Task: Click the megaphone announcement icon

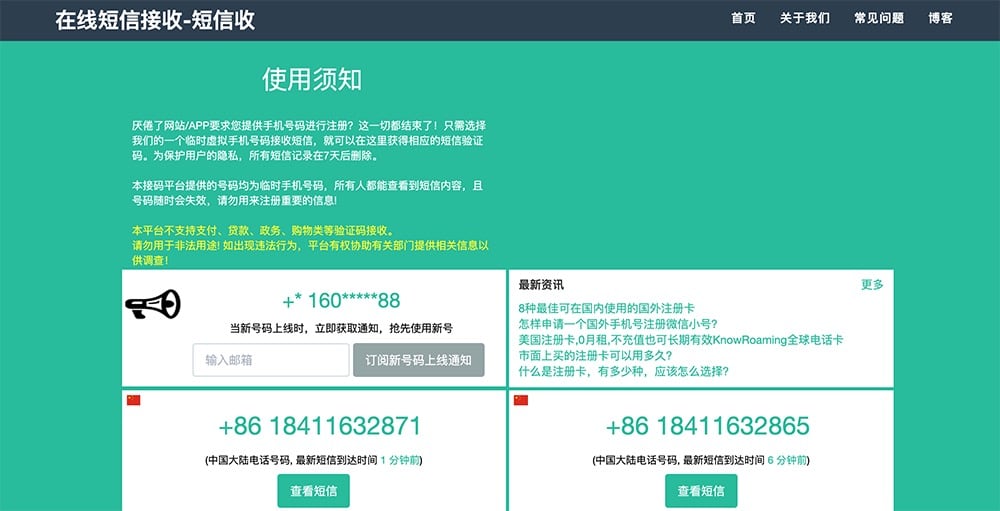Action: 152,304
